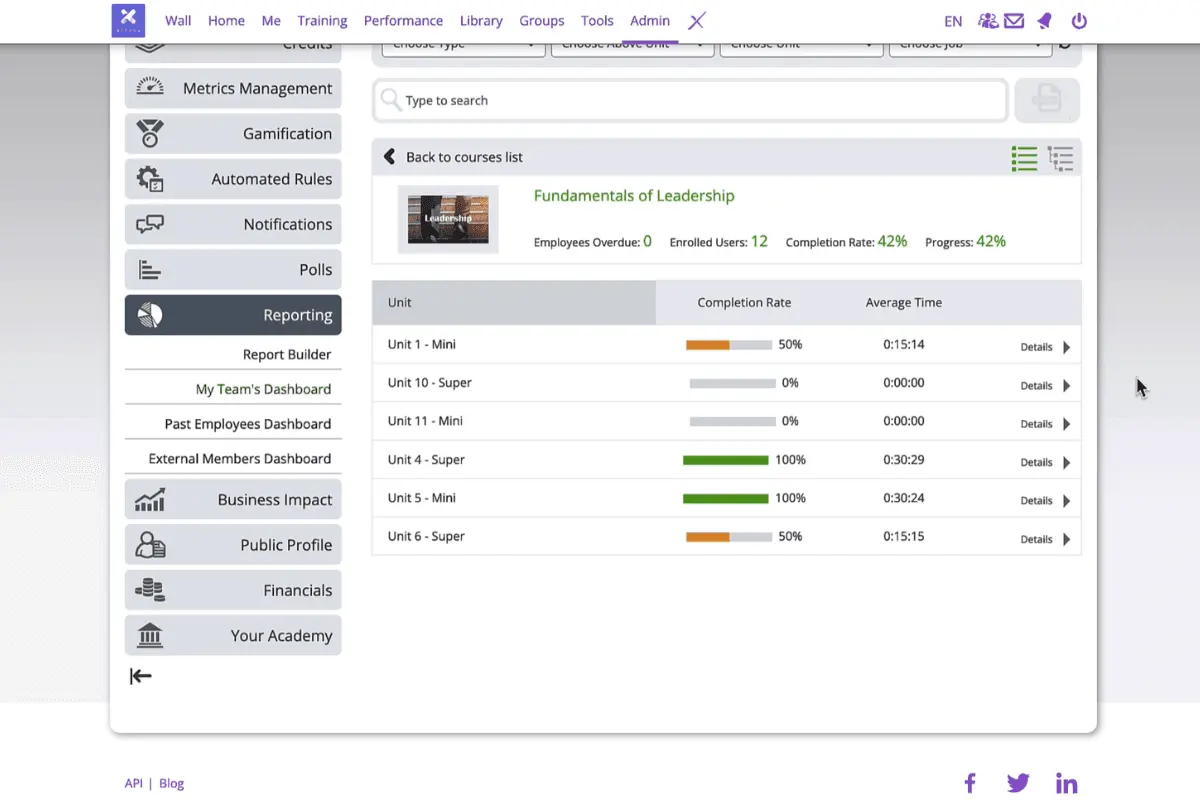Click the Business Impact growth chart icon
1200x800 pixels.
(x=149, y=500)
